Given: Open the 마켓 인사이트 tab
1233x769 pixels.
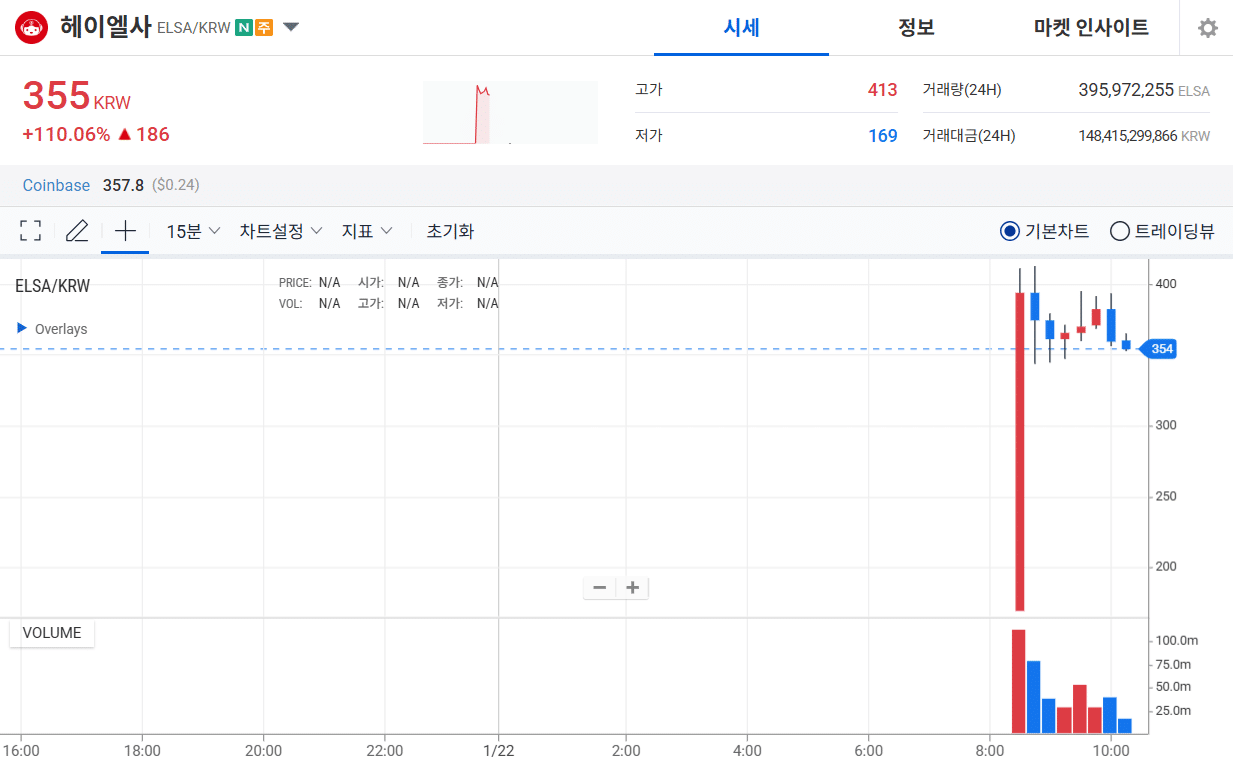Looking at the screenshot, I should [x=1091, y=27].
